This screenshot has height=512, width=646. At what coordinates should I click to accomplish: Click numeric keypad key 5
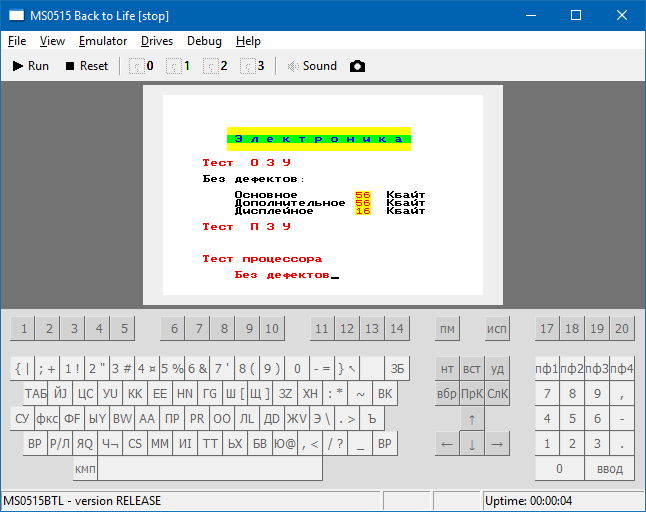coord(572,418)
